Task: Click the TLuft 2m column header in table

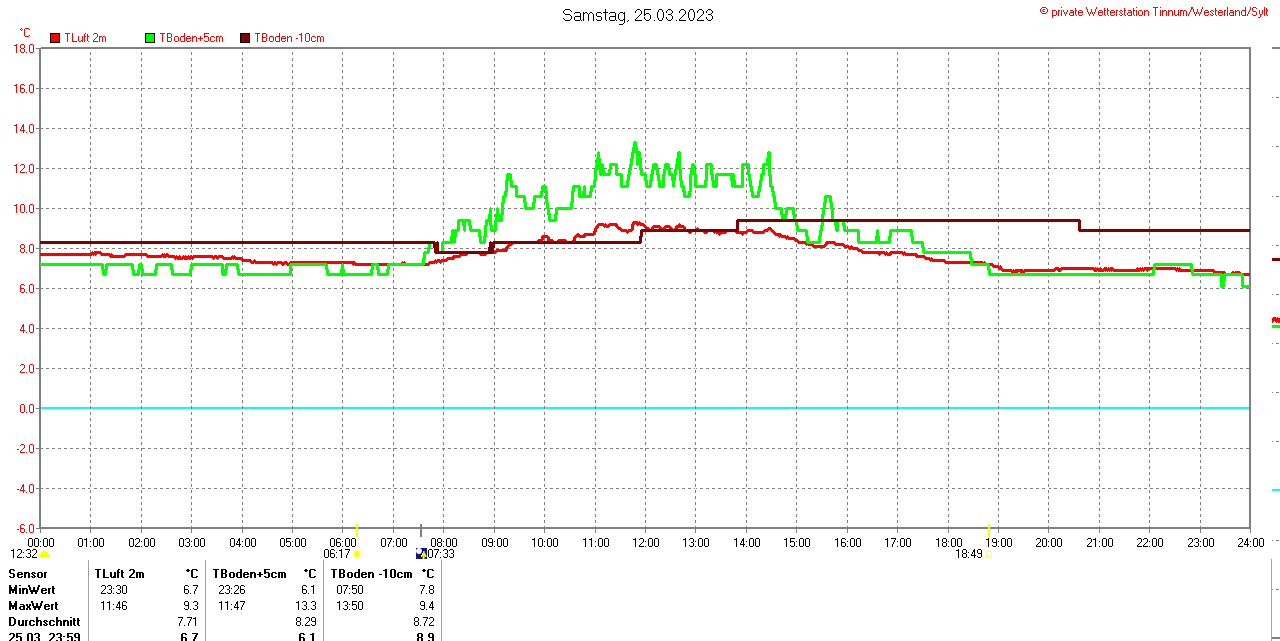Action: click(x=119, y=574)
